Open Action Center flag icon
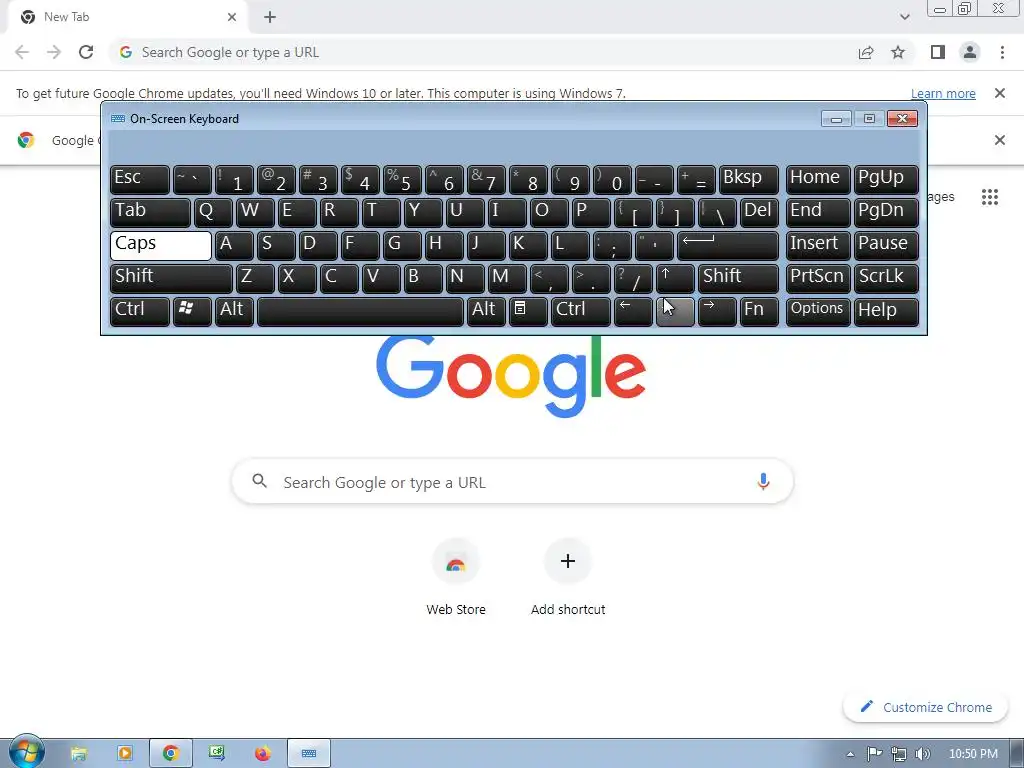 tap(874, 754)
